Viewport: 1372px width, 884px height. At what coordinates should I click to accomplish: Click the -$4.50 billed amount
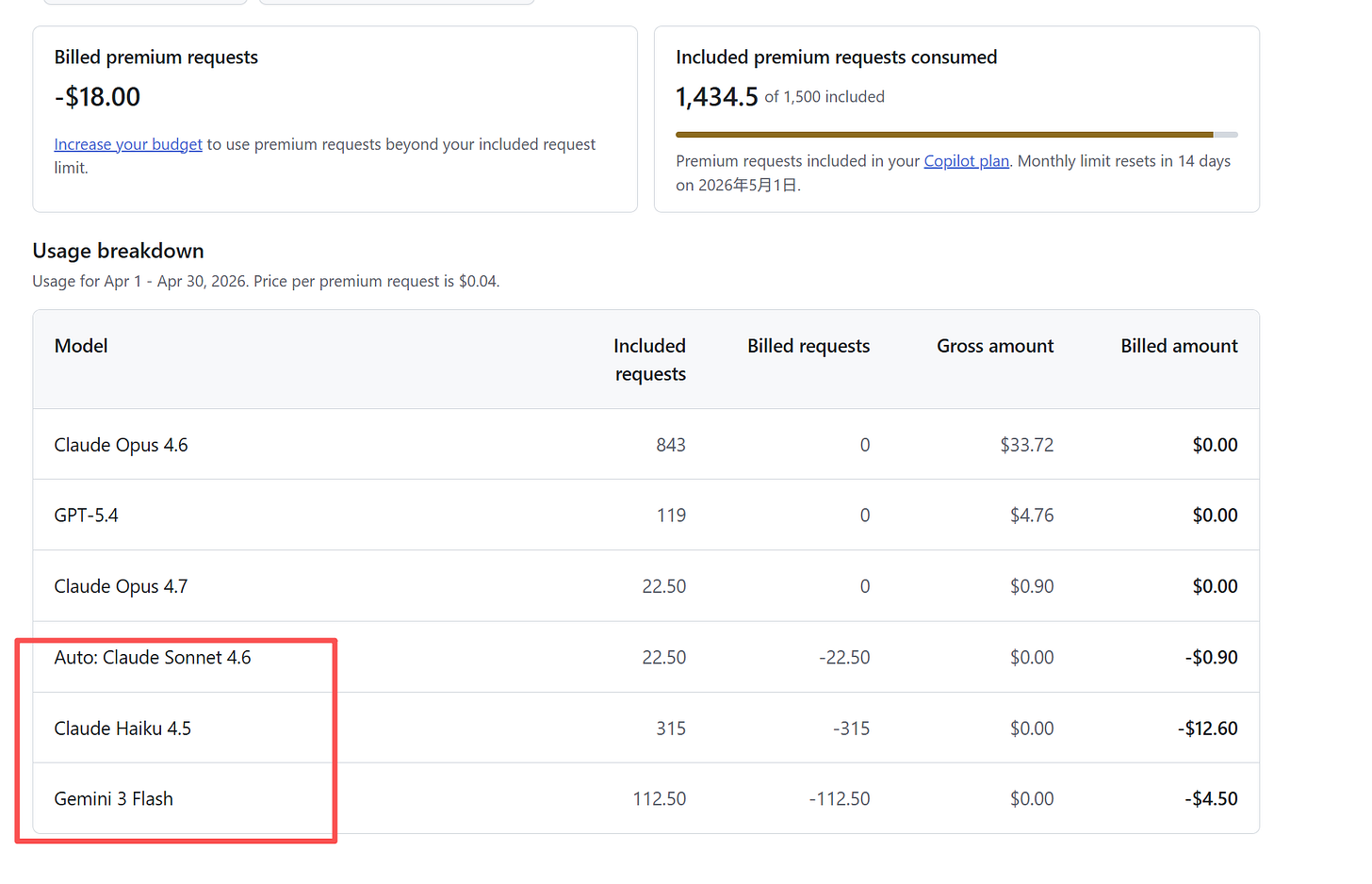tap(1211, 799)
